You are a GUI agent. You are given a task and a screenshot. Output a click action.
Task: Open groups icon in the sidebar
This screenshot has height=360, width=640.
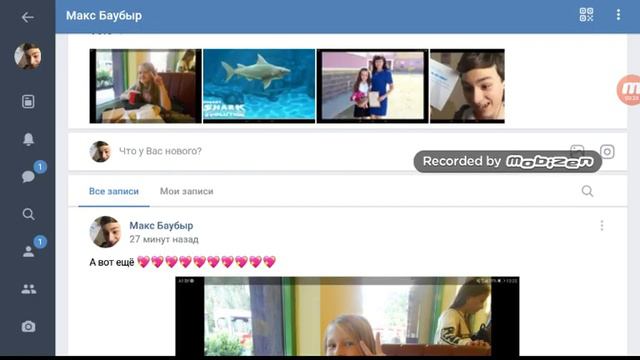(x=28, y=289)
